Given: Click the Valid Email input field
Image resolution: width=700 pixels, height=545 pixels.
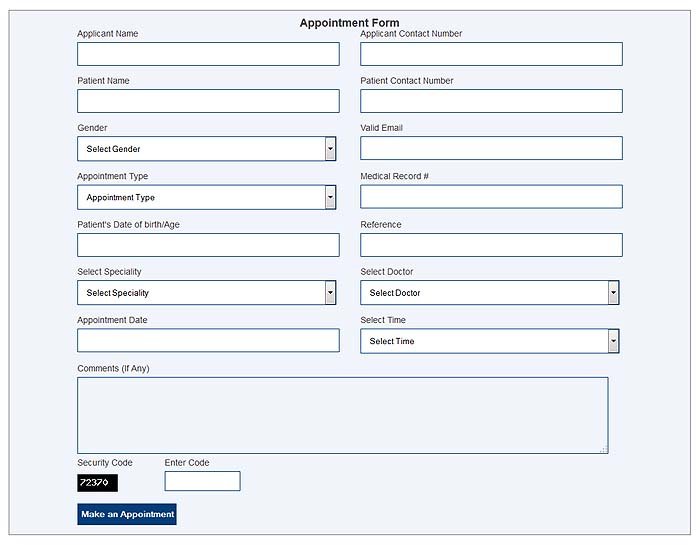Looking at the screenshot, I should pyautogui.click(x=491, y=148).
